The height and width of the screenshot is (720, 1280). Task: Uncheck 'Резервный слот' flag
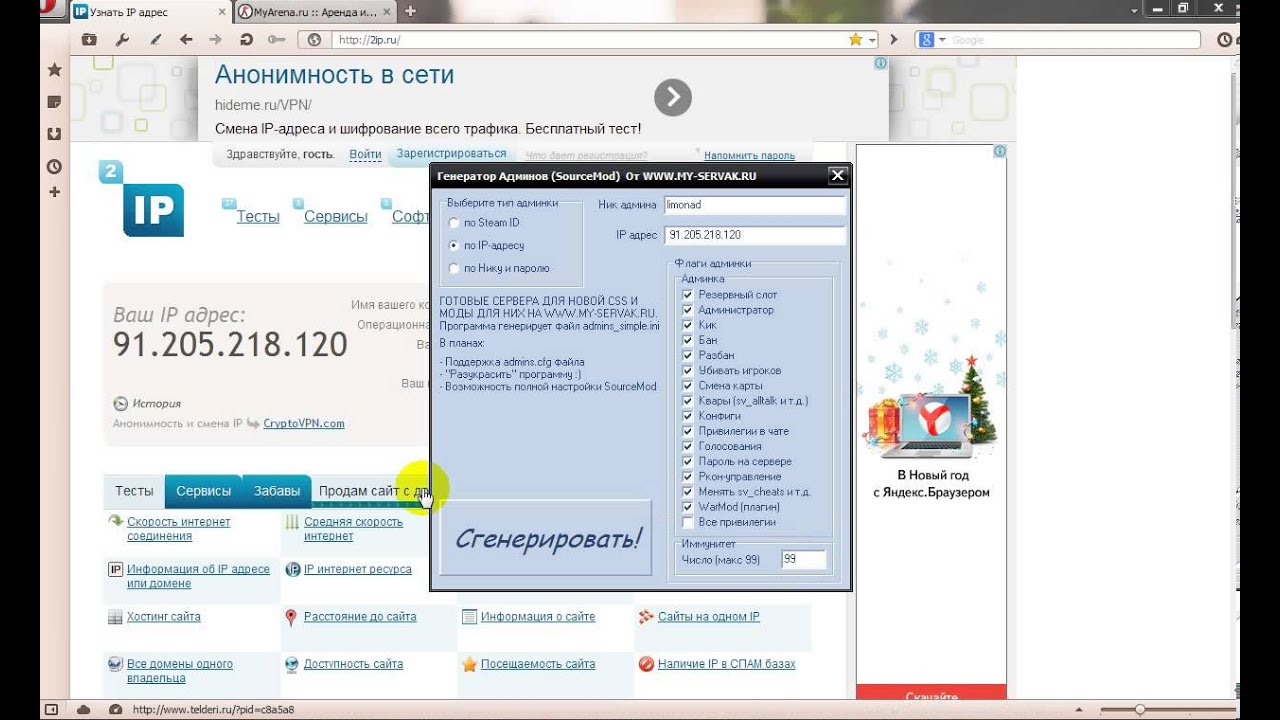687,295
